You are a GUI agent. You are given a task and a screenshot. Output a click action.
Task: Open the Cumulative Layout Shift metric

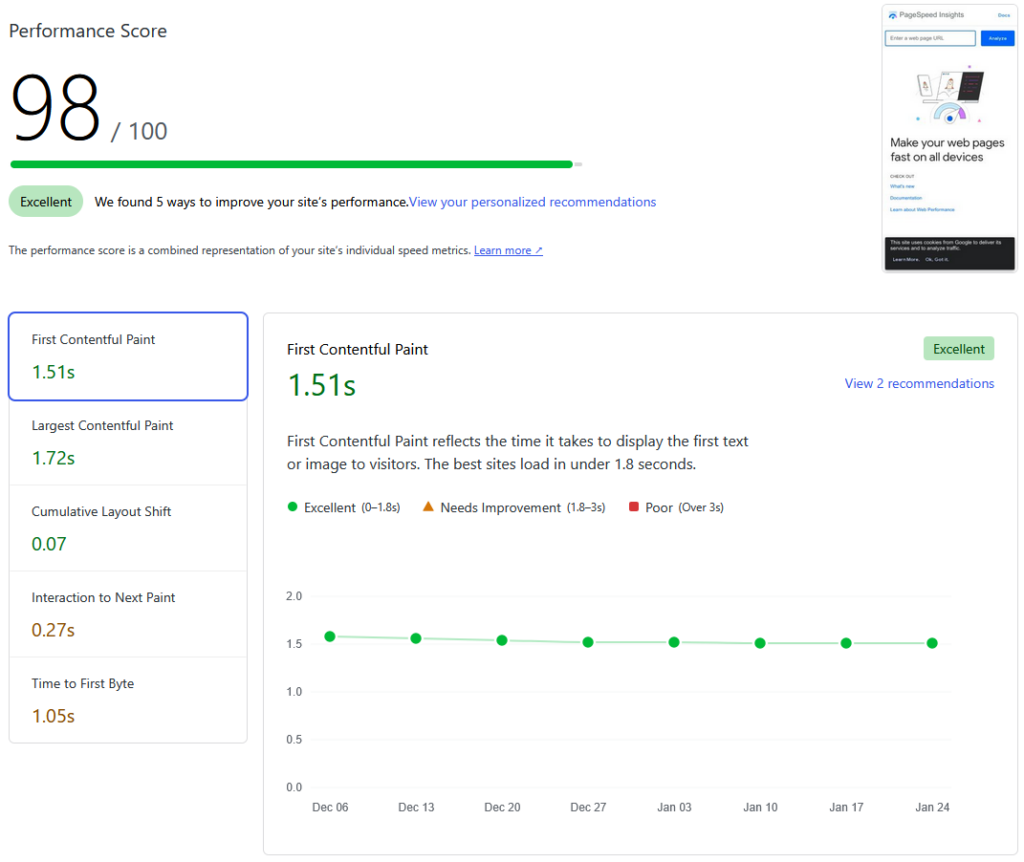pyautogui.click(x=128, y=528)
